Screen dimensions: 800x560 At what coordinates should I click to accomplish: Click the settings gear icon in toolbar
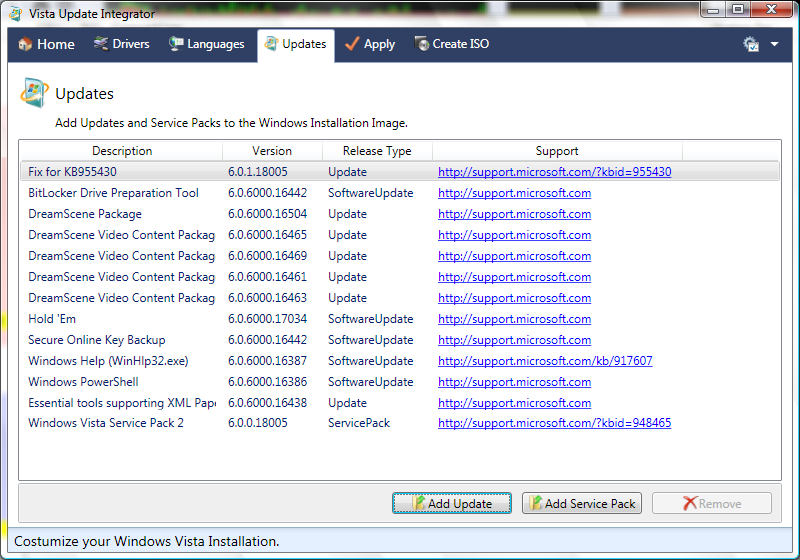tap(751, 44)
